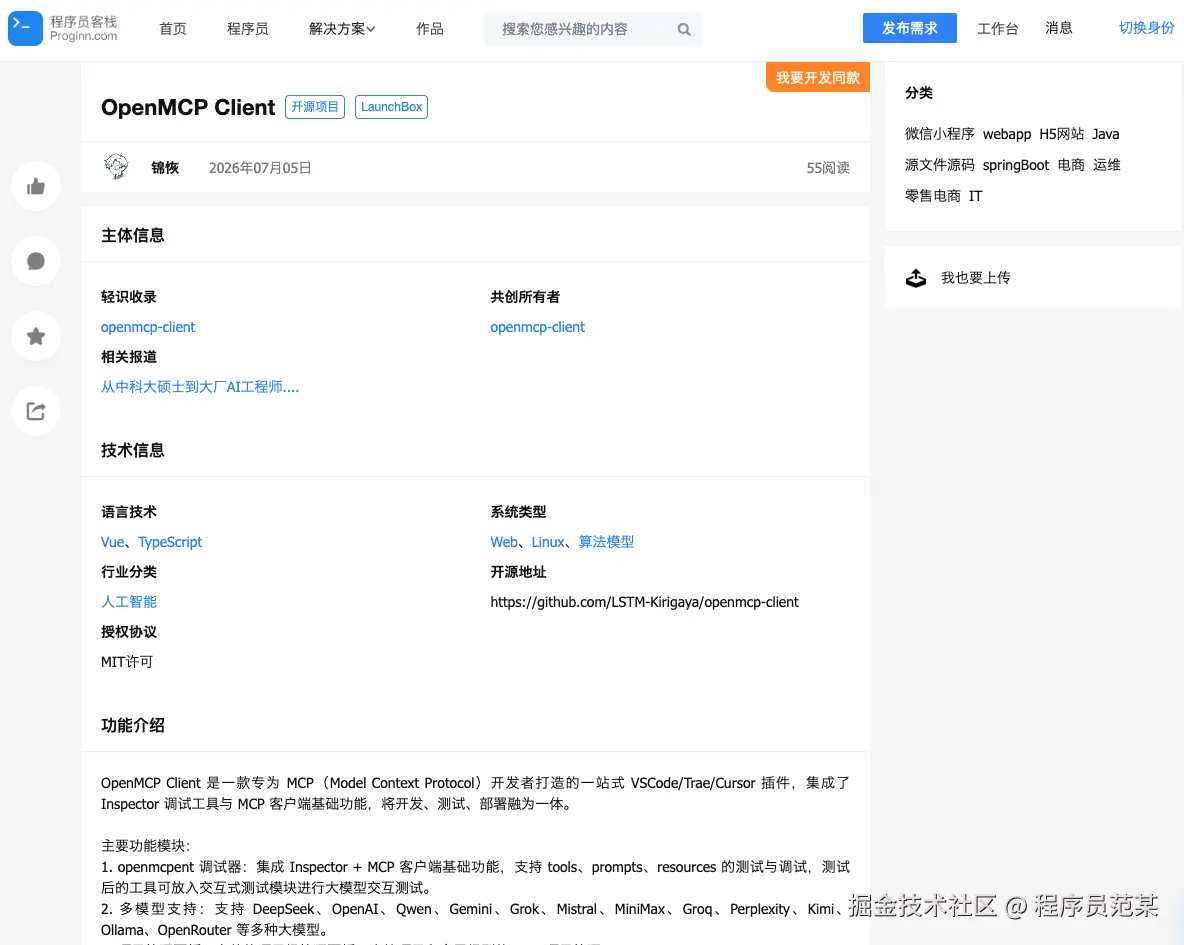This screenshot has width=1184, height=945.
Task: Open the 程序员 navigation item
Action: point(248,29)
